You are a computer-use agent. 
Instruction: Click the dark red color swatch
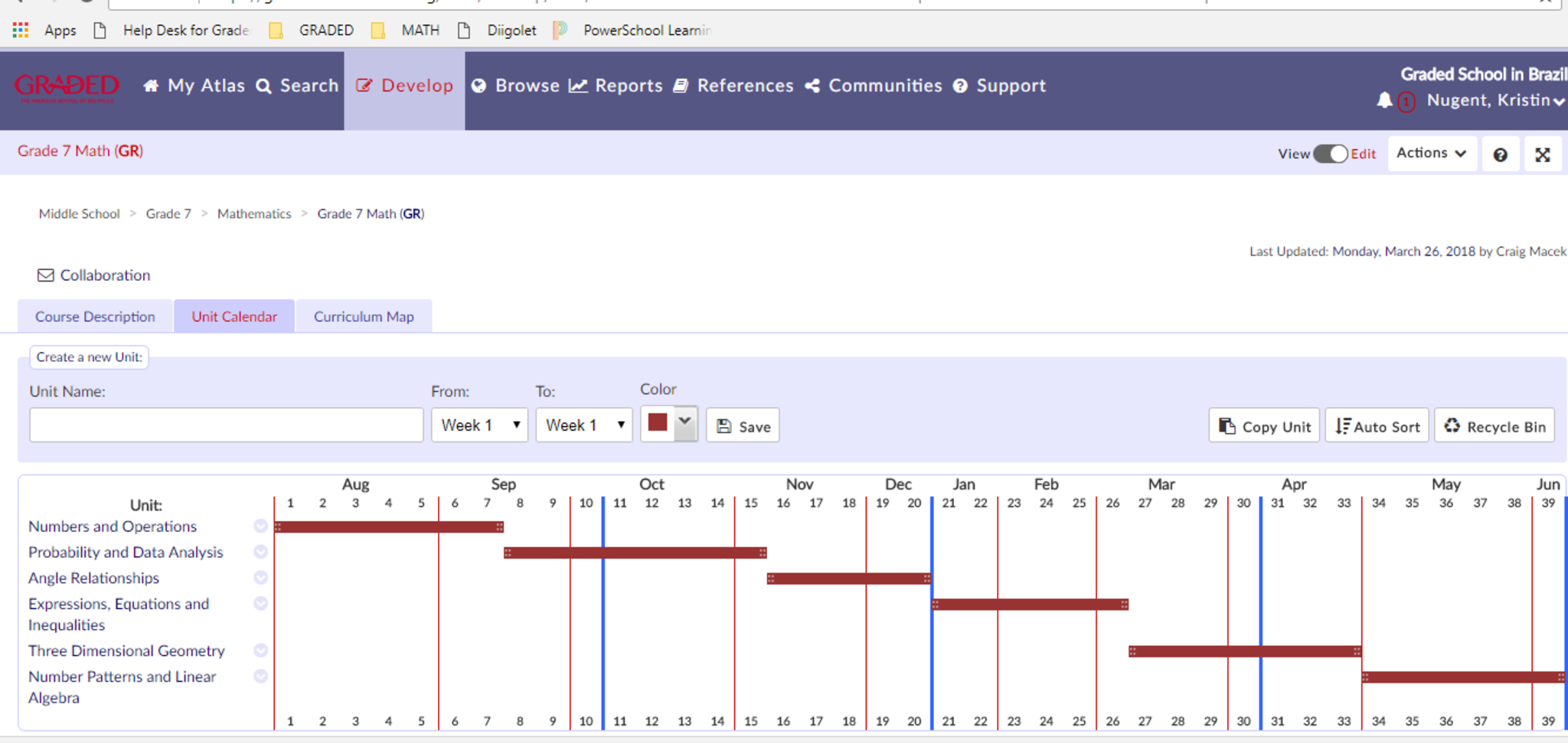tap(658, 423)
